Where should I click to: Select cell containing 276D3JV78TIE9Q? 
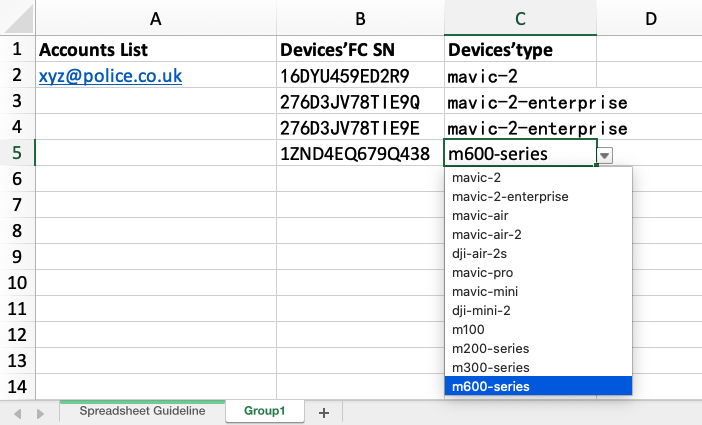tap(360, 101)
